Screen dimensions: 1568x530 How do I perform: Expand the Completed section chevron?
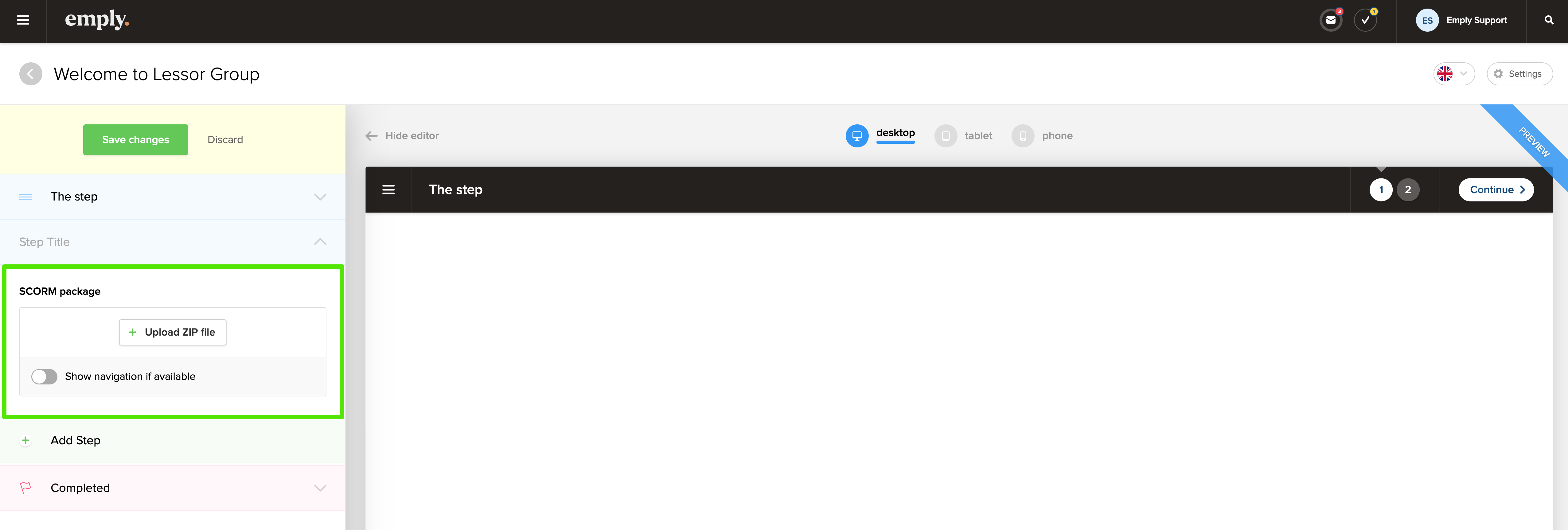pyautogui.click(x=320, y=488)
